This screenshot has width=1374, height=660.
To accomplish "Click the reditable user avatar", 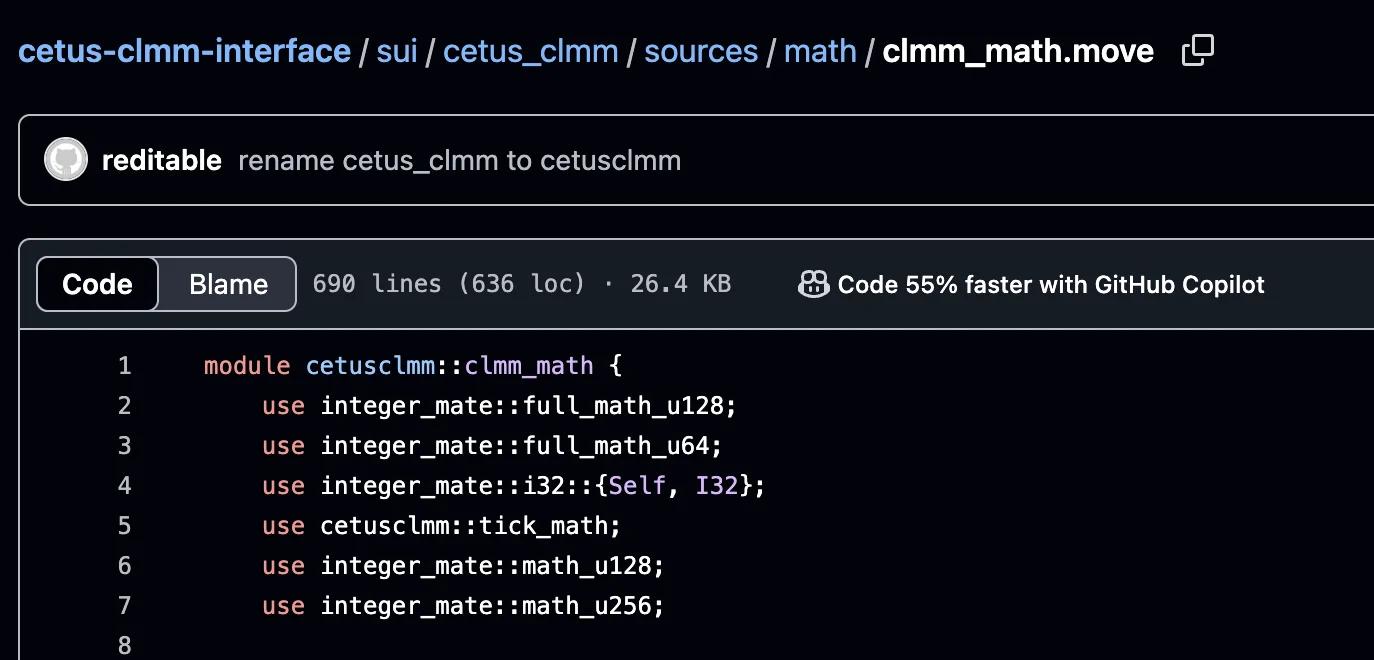I will point(66,161).
